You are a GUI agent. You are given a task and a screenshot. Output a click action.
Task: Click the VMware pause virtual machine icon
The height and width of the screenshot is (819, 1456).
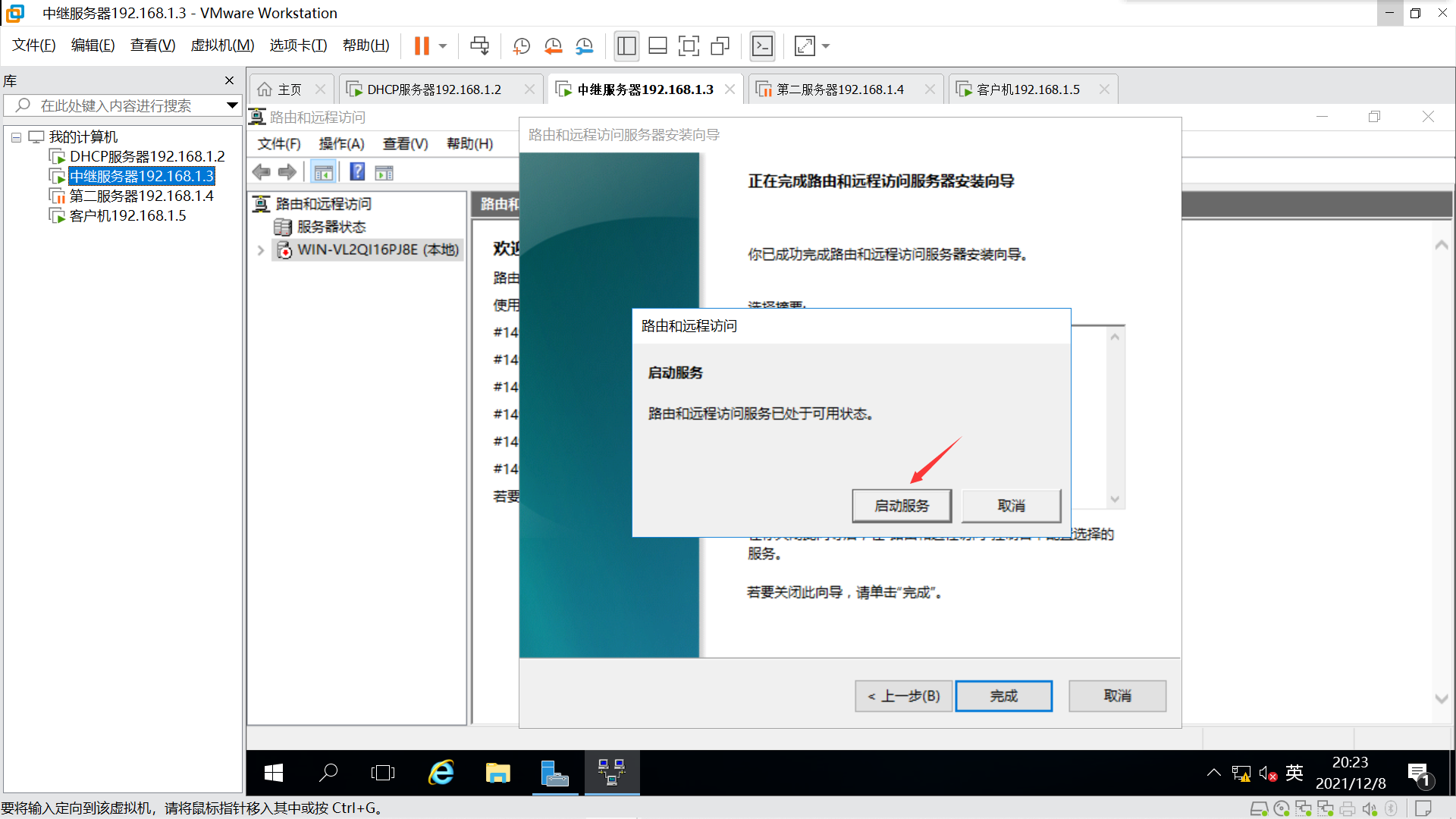tap(422, 46)
